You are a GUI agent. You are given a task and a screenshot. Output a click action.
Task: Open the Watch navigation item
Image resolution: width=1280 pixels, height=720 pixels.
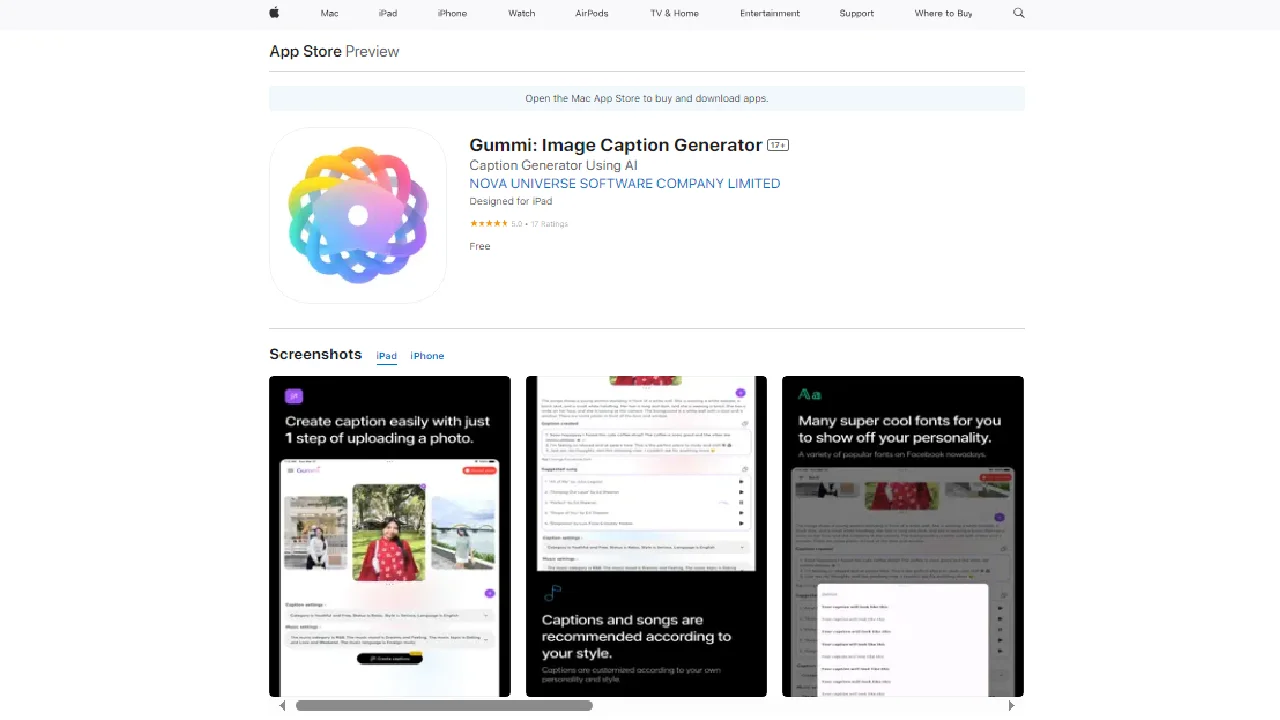tap(521, 13)
